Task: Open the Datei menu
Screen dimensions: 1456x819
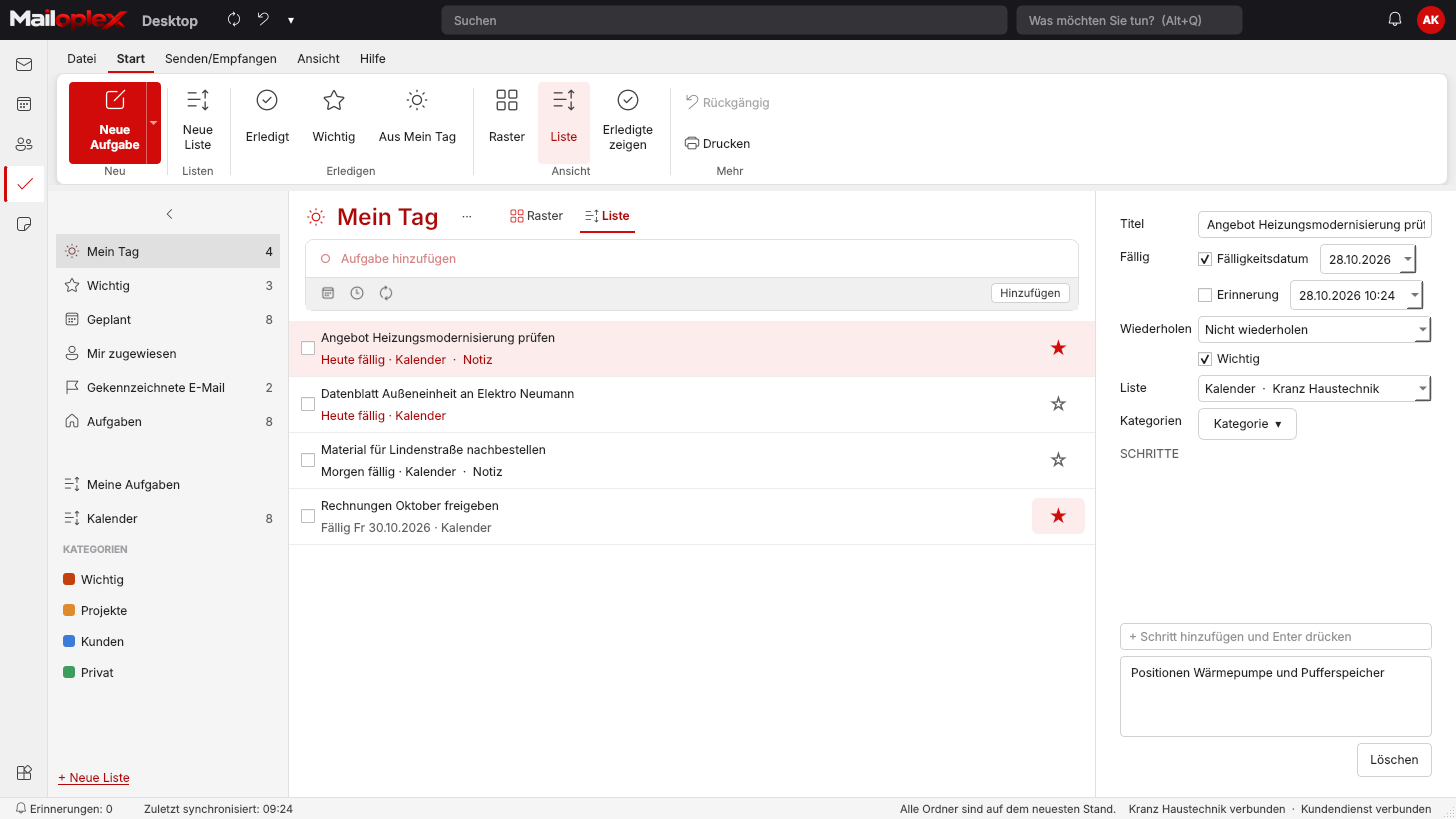Action: pyautogui.click(x=82, y=59)
